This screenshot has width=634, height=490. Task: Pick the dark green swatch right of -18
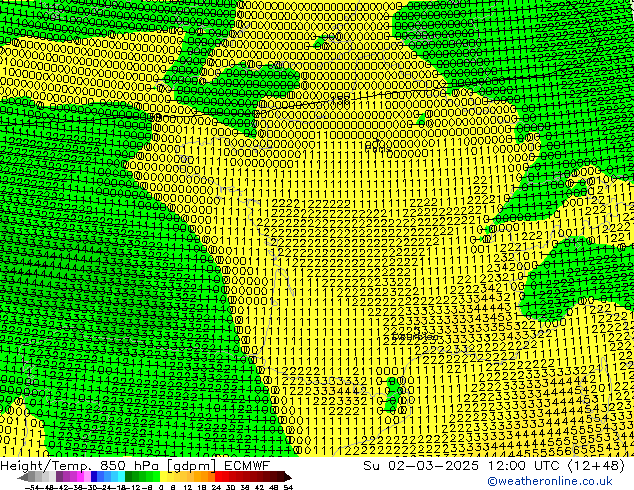coord(128,476)
